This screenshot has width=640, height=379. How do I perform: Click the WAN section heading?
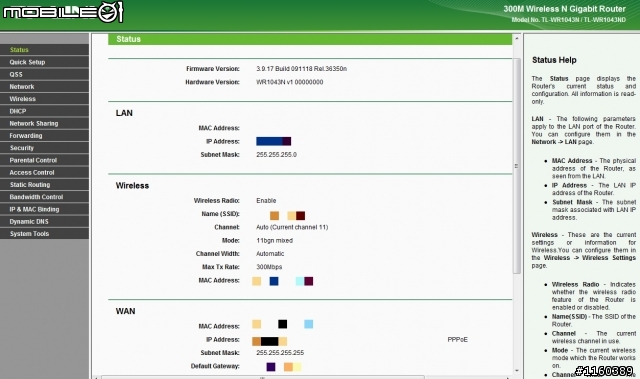[125, 311]
